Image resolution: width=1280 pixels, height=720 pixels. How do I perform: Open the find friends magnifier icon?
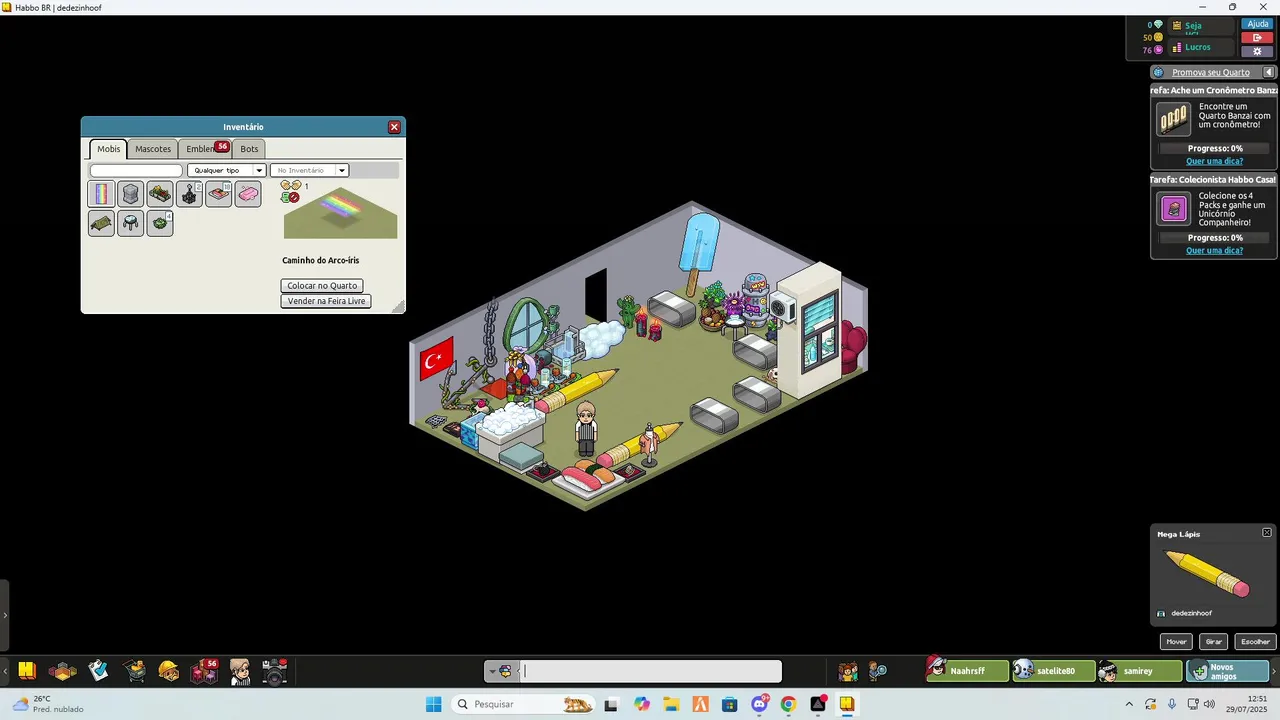click(x=878, y=671)
